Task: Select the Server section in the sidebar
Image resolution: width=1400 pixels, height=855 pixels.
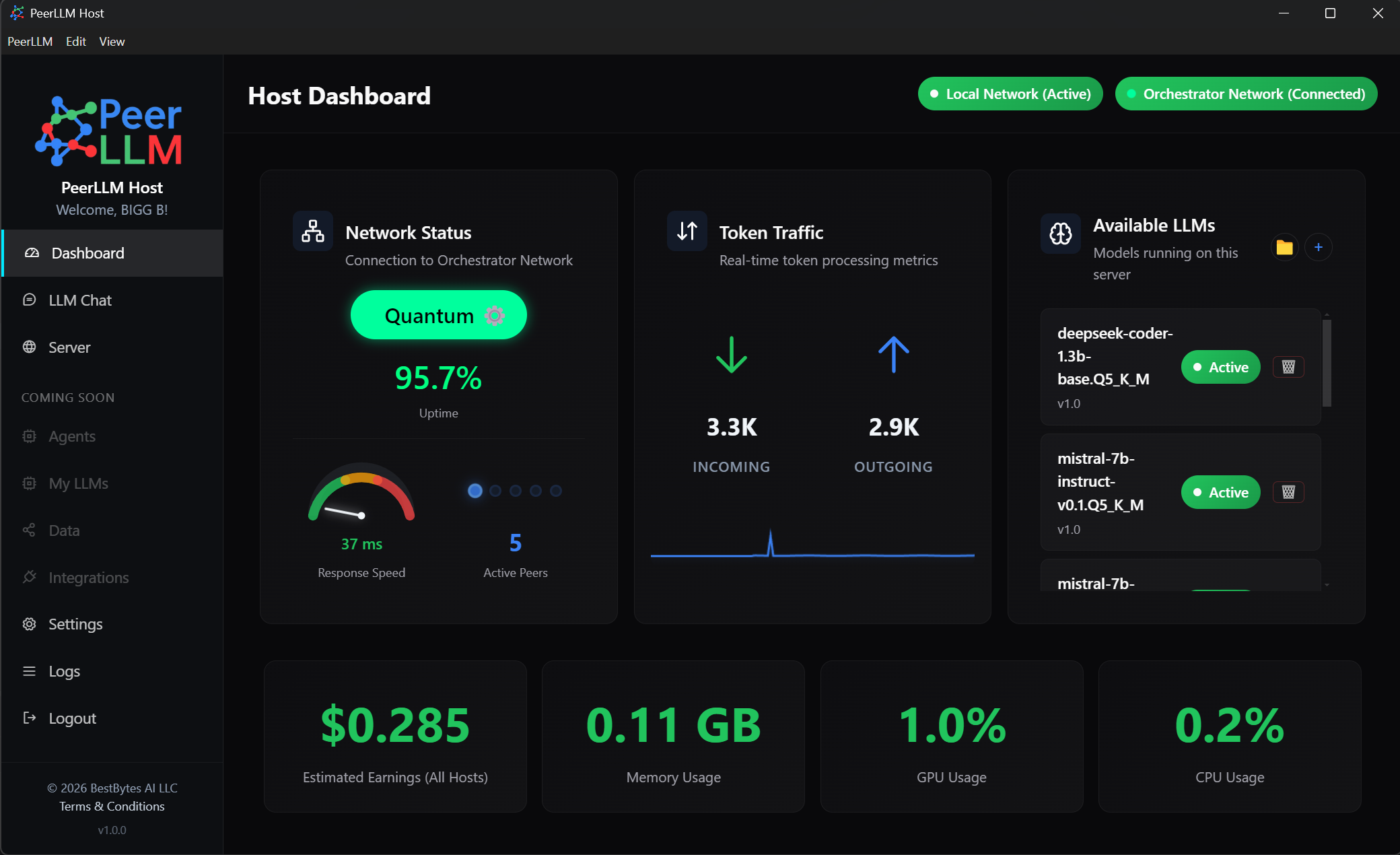Action: pyautogui.click(x=69, y=347)
